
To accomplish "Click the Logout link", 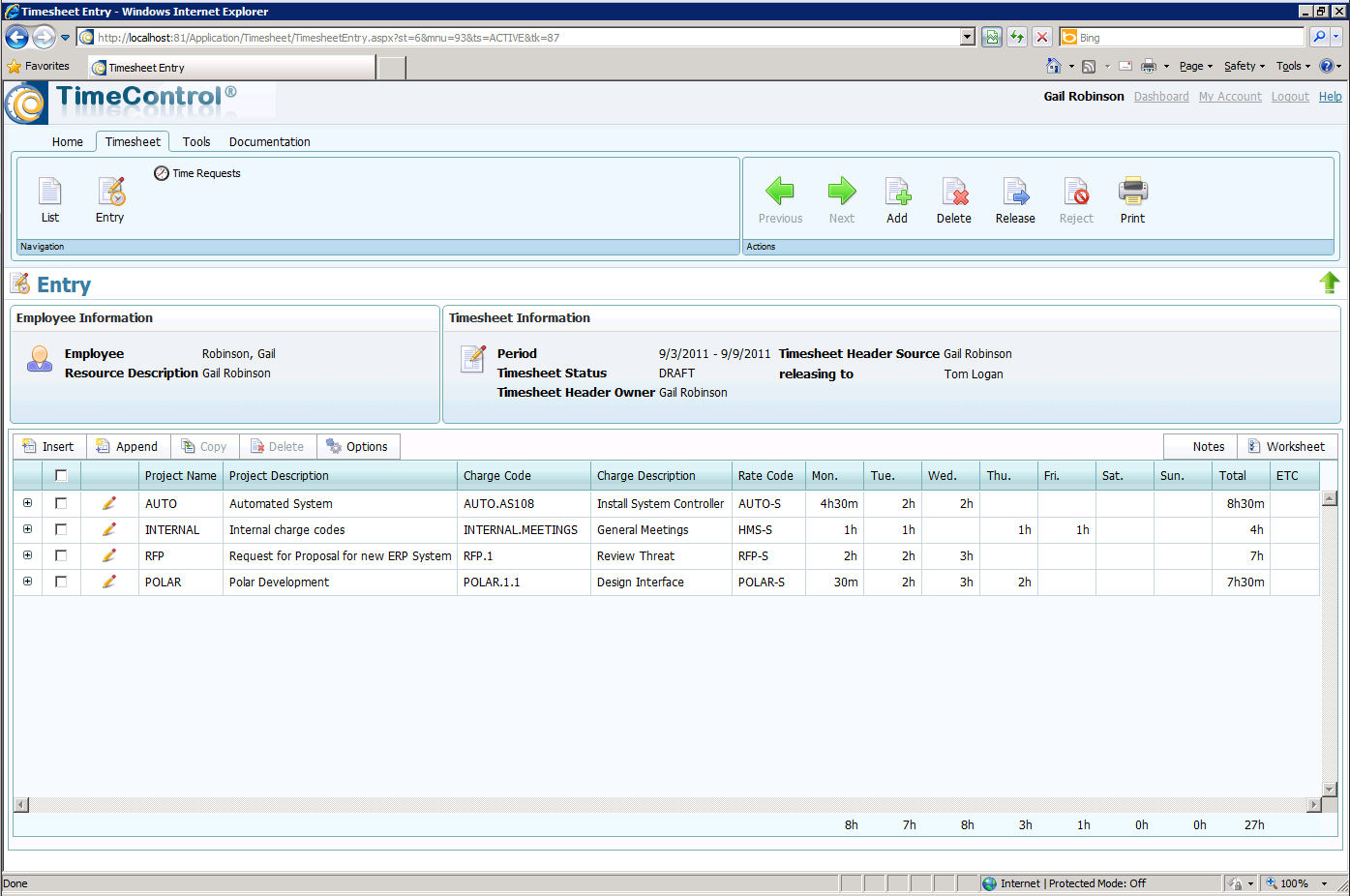I will click(1289, 97).
